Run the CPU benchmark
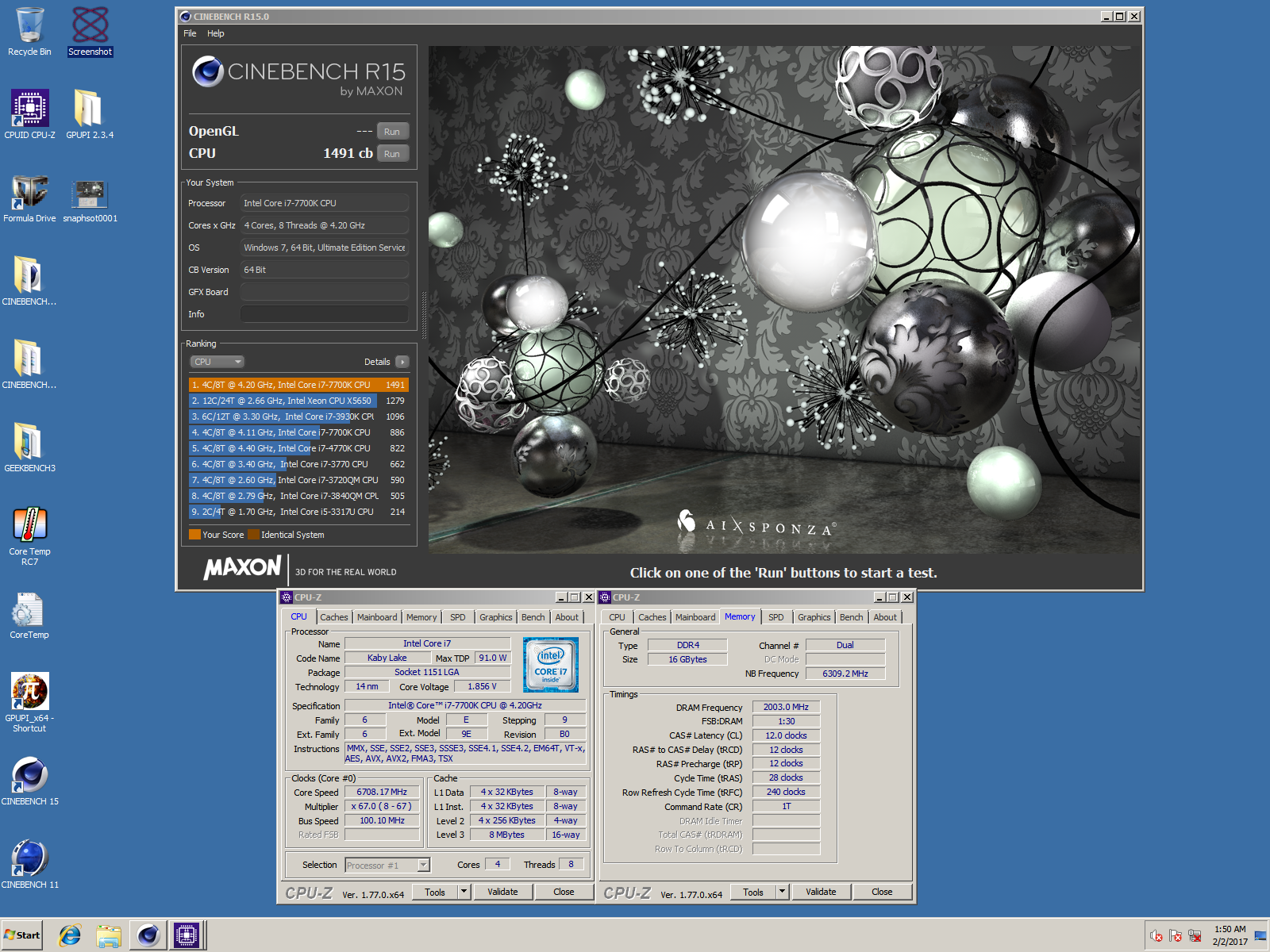Image resolution: width=1270 pixels, height=952 pixels. 392,154
